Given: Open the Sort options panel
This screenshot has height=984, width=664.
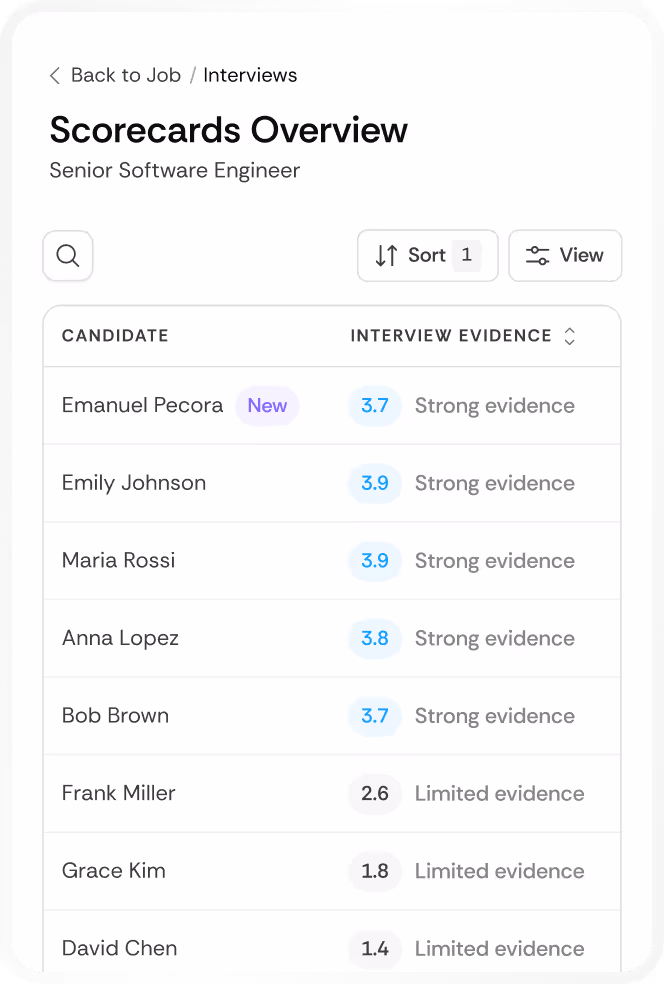Looking at the screenshot, I should pyautogui.click(x=427, y=255).
